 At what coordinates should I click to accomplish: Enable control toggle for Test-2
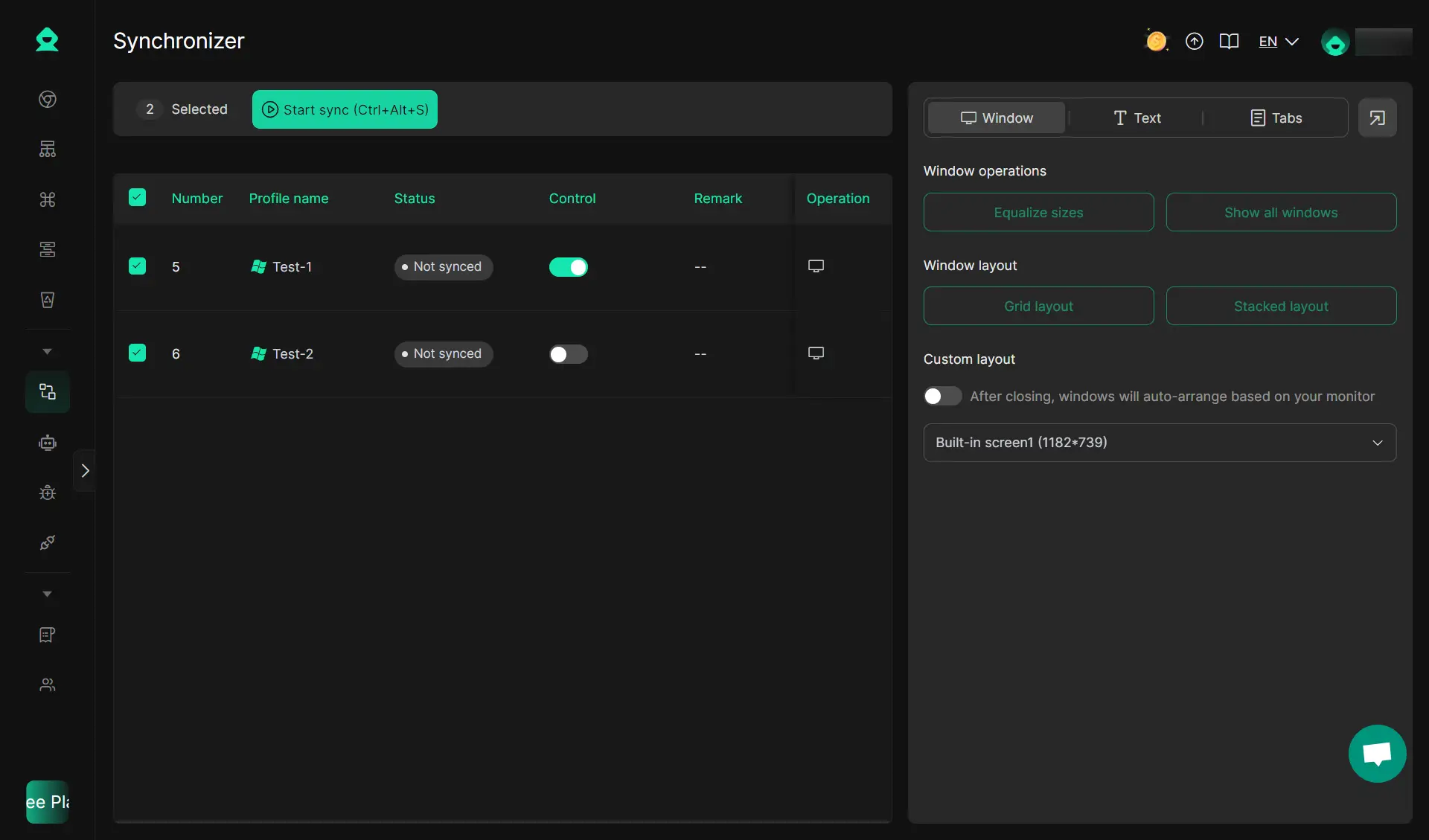pos(568,354)
